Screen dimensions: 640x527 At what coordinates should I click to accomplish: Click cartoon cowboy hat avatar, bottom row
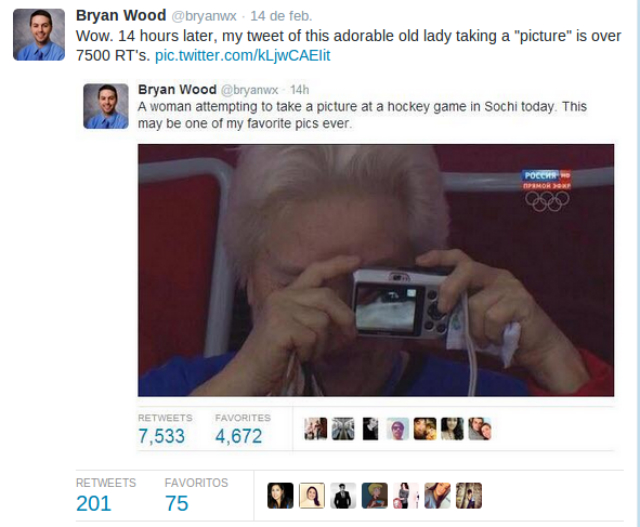[x=375, y=496]
